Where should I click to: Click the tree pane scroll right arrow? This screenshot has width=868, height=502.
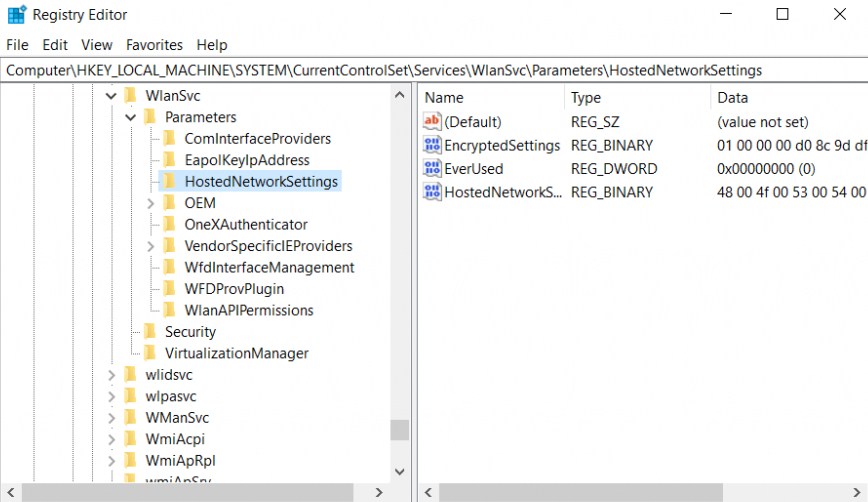pyautogui.click(x=379, y=492)
